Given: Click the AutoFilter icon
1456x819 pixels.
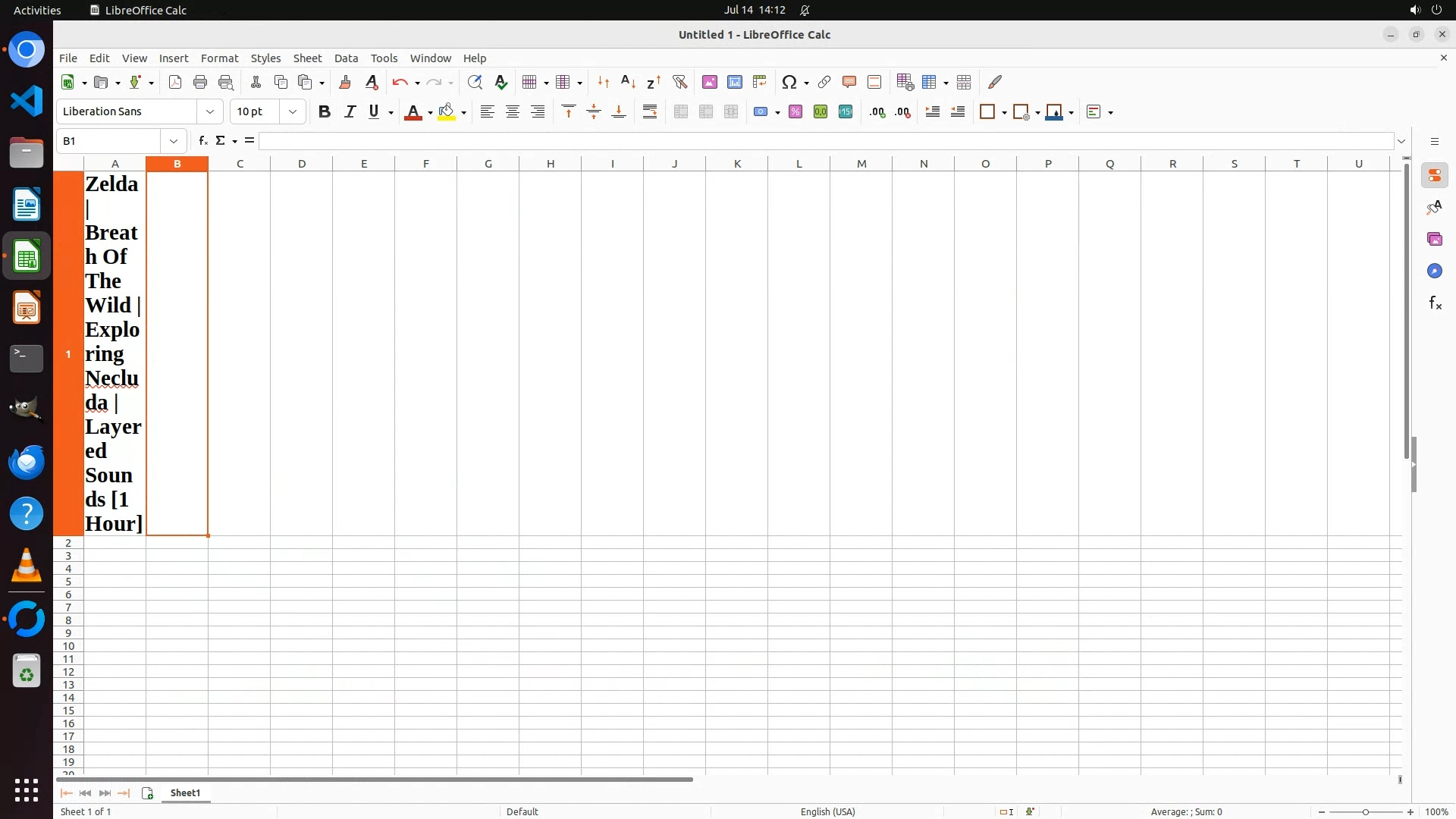Looking at the screenshot, I should tap(679, 82).
